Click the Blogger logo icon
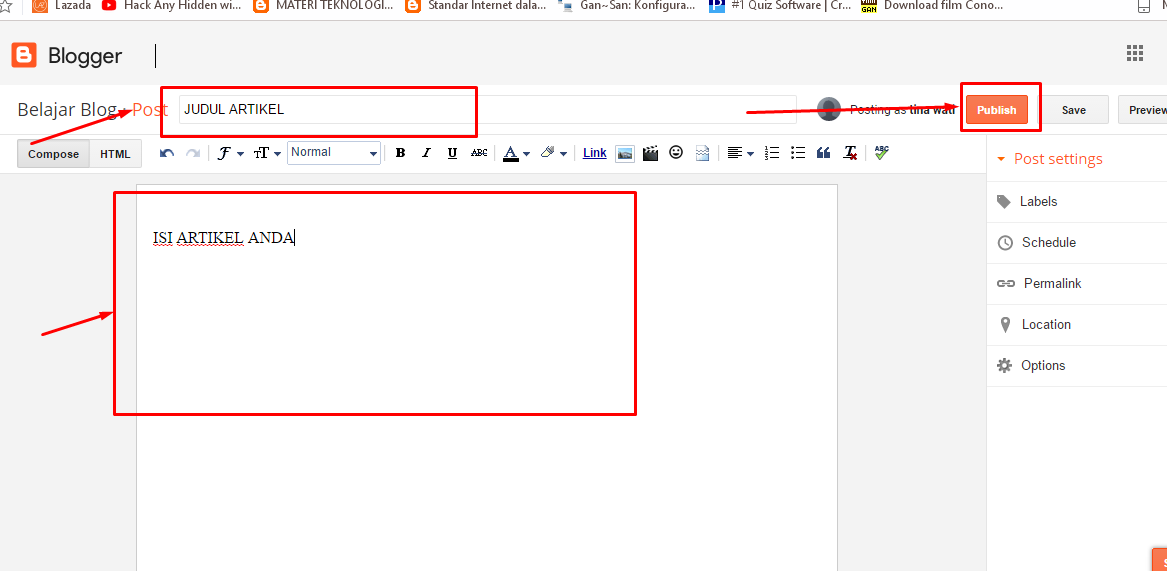Viewport: 1167px width, 571px height. (x=24, y=55)
